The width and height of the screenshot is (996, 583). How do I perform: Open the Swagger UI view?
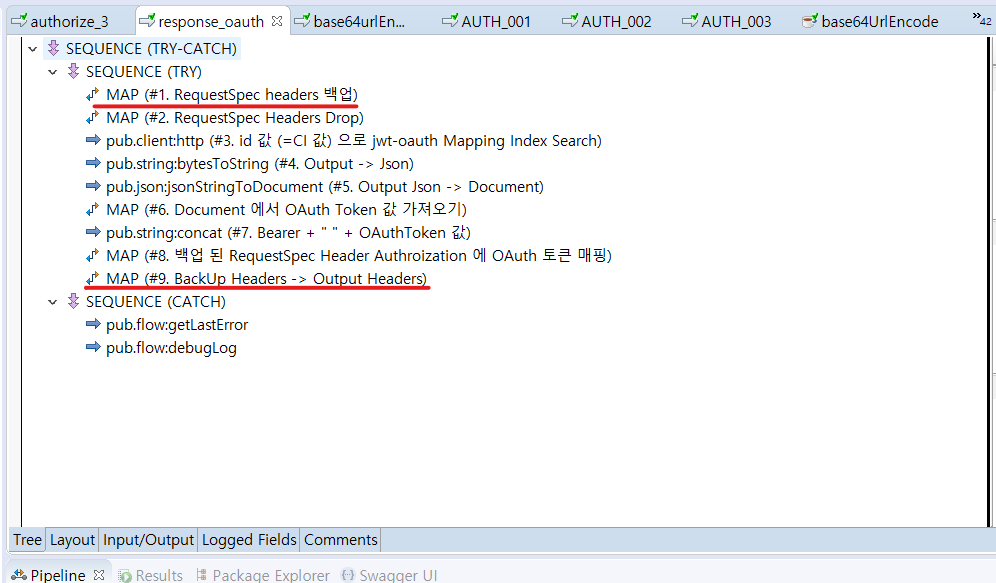click(398, 575)
